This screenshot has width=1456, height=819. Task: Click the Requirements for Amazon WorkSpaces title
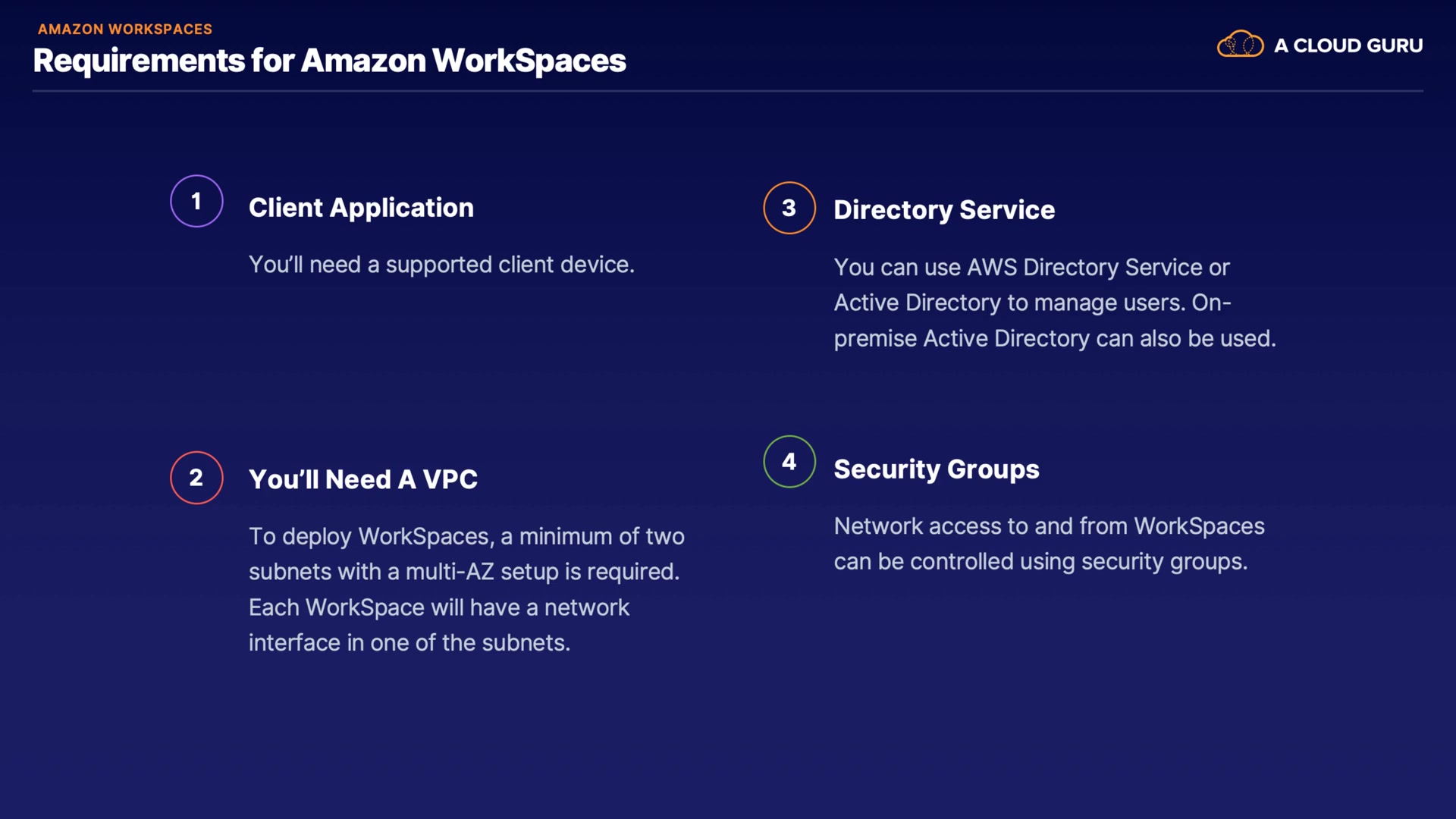tap(329, 61)
